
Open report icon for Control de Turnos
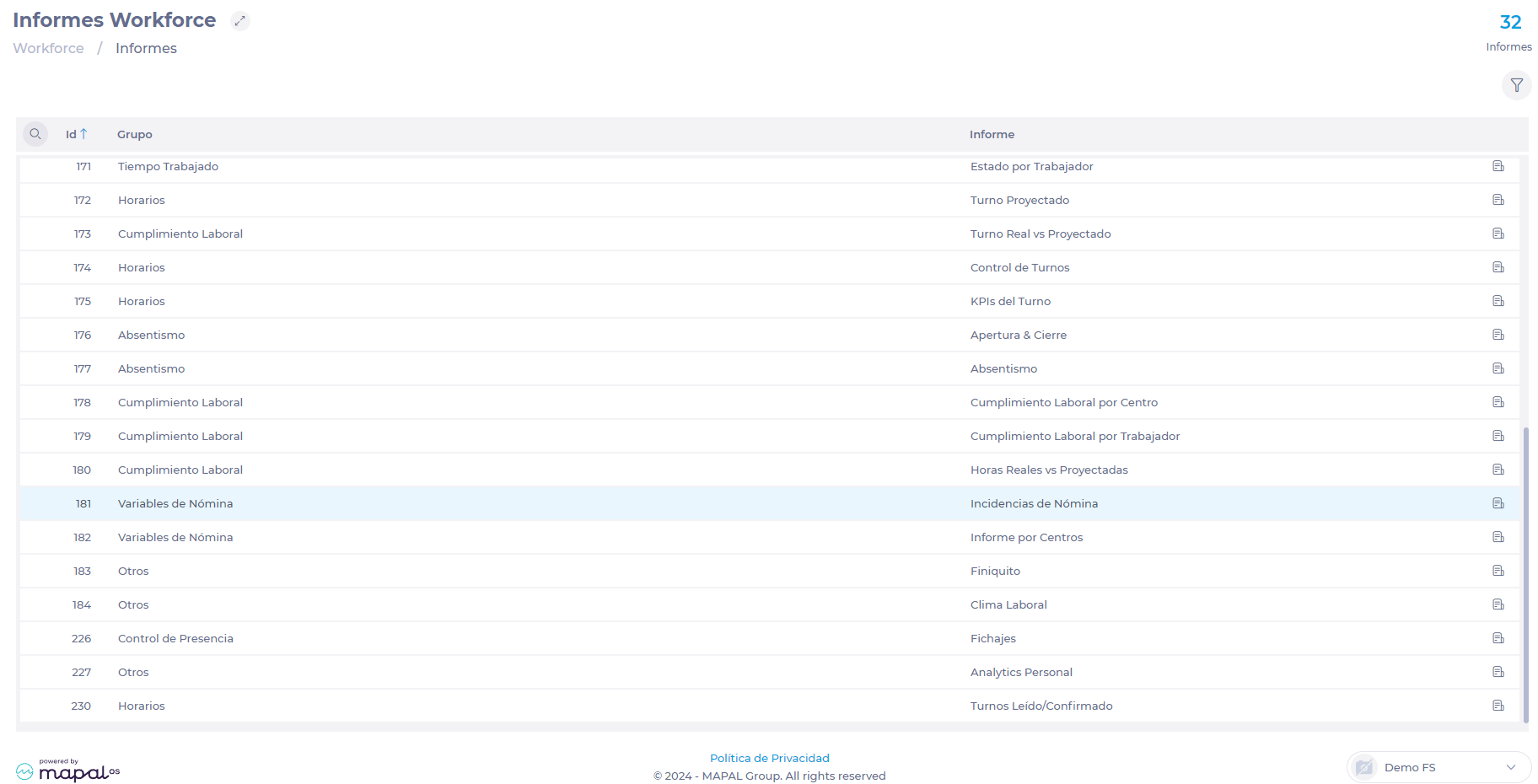point(1498,267)
